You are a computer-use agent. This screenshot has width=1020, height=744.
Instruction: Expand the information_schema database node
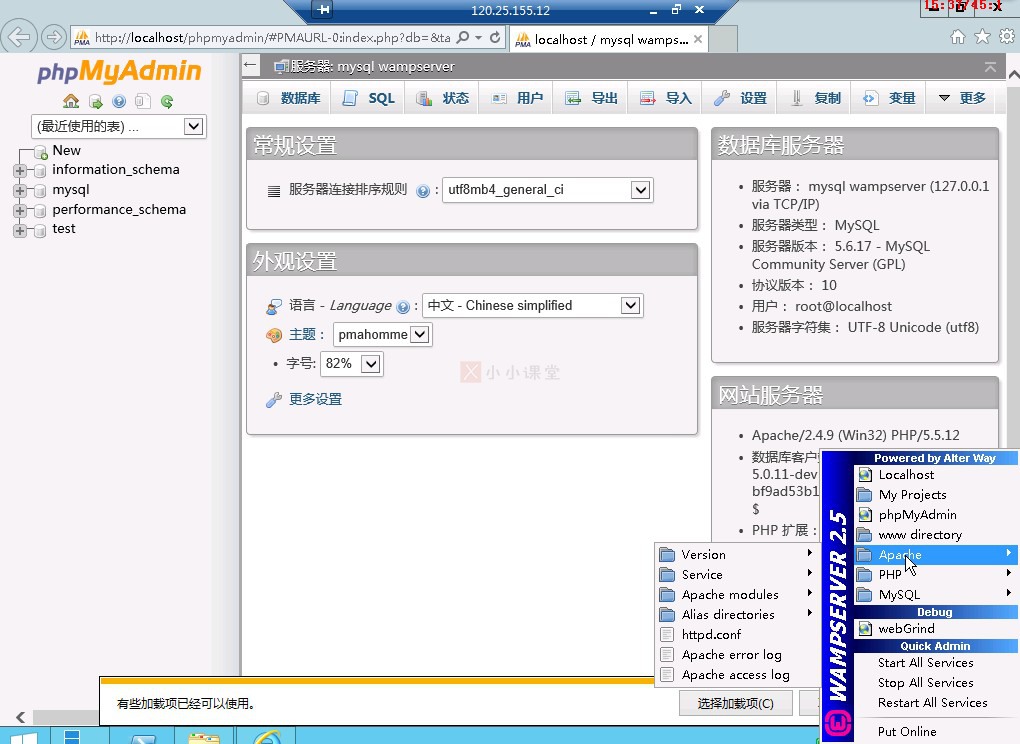pyautogui.click(x=20, y=170)
